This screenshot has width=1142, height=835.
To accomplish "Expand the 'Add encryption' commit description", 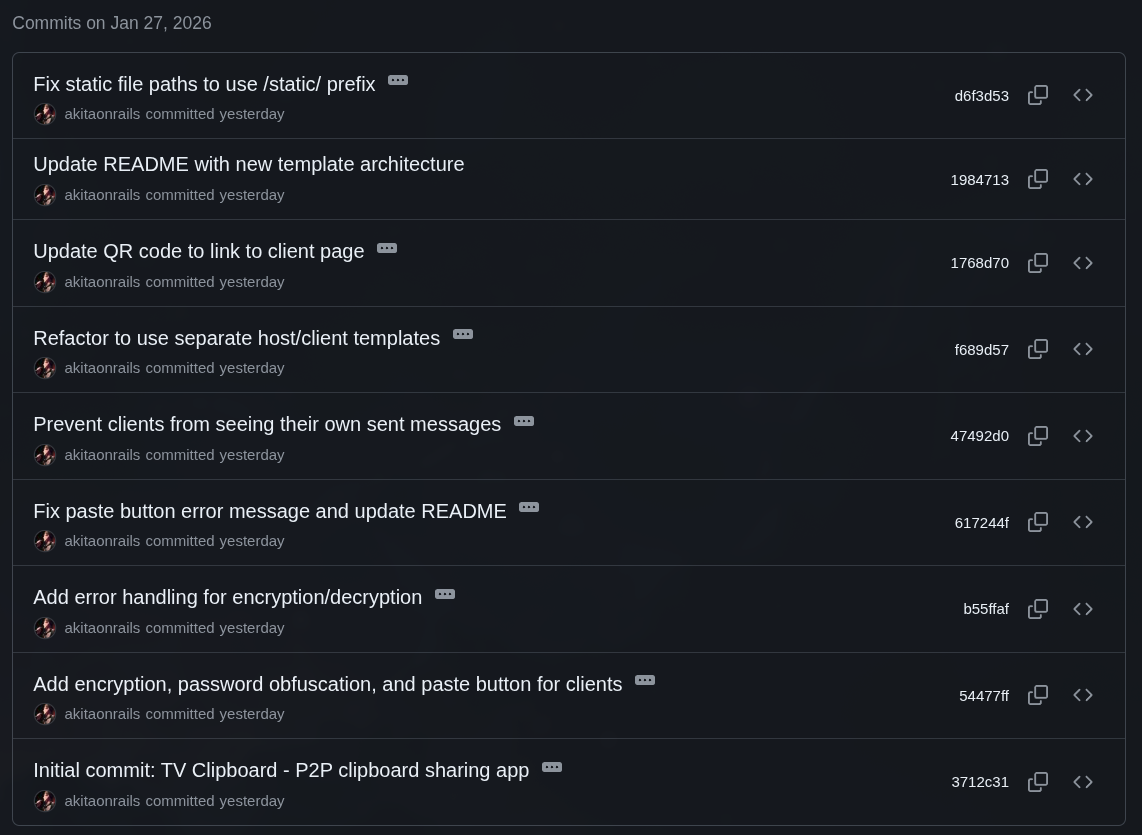I will pyautogui.click(x=645, y=680).
